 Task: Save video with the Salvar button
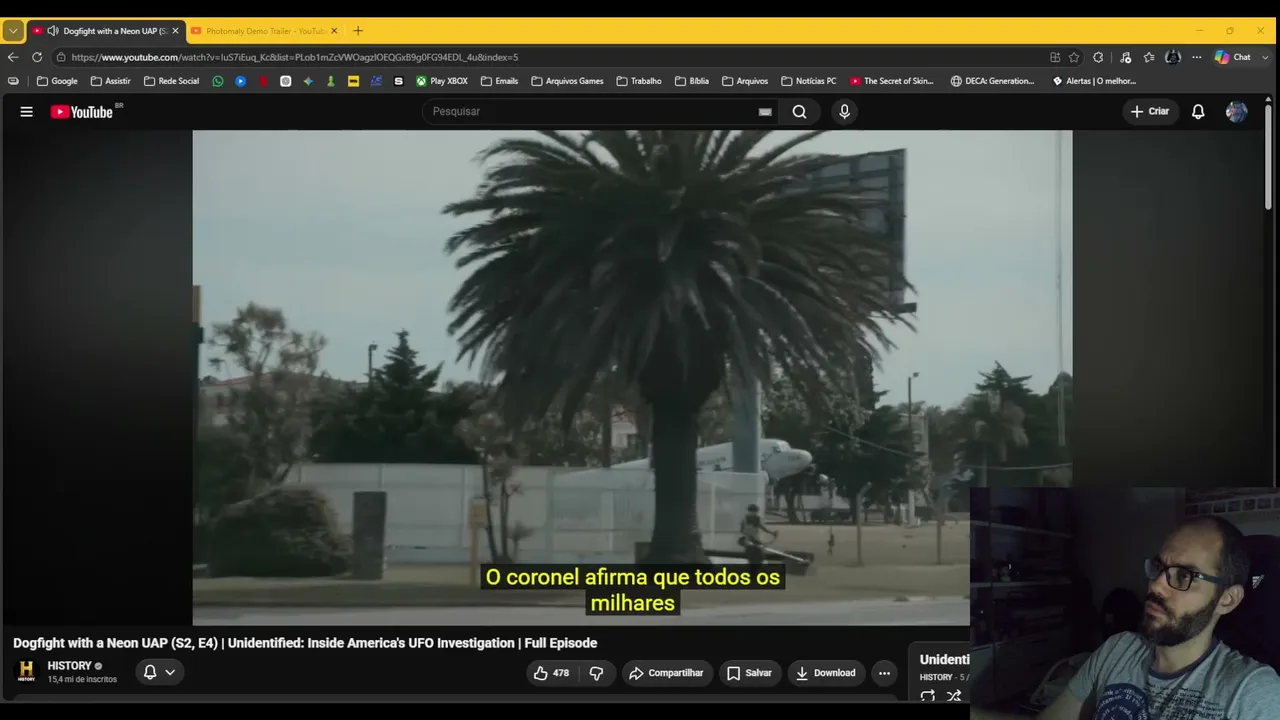[x=749, y=673]
